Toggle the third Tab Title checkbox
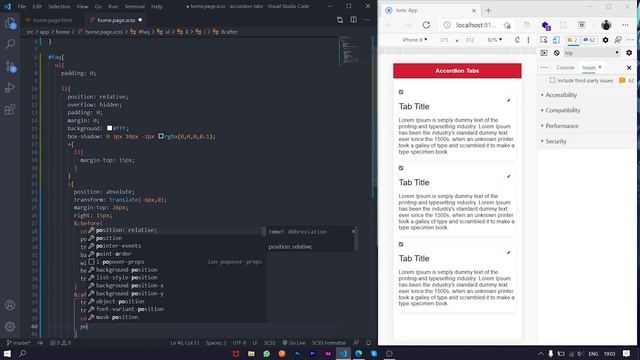 pyautogui.click(x=401, y=244)
